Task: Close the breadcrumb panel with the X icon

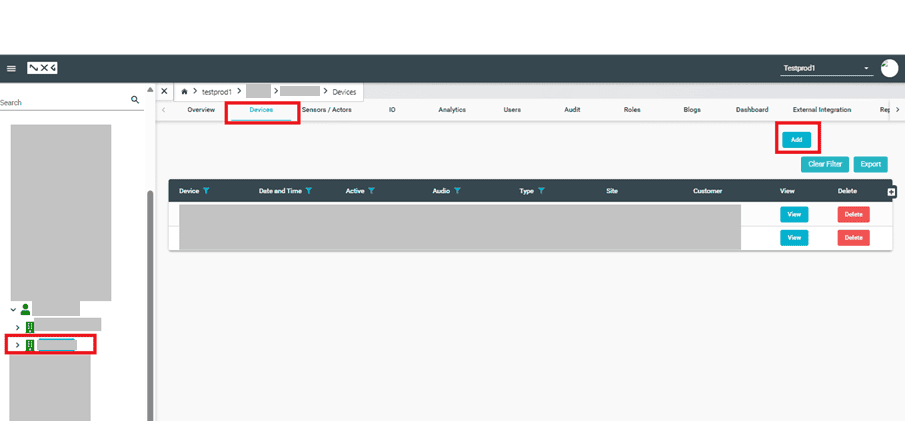Action: (x=164, y=91)
